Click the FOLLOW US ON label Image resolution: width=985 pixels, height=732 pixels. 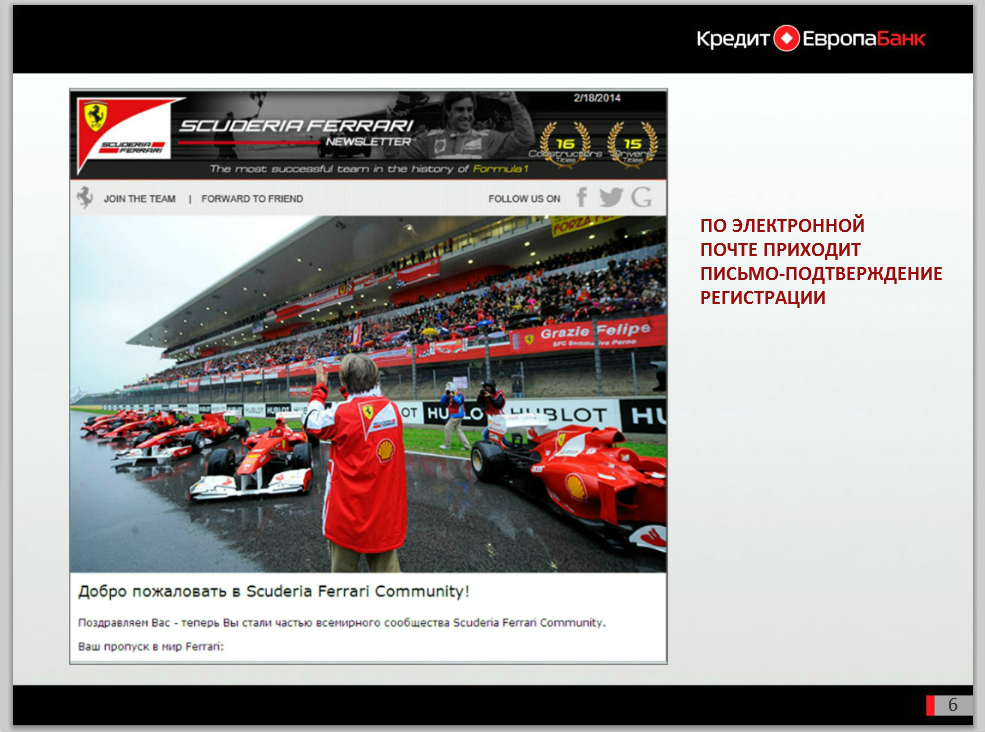tap(525, 199)
